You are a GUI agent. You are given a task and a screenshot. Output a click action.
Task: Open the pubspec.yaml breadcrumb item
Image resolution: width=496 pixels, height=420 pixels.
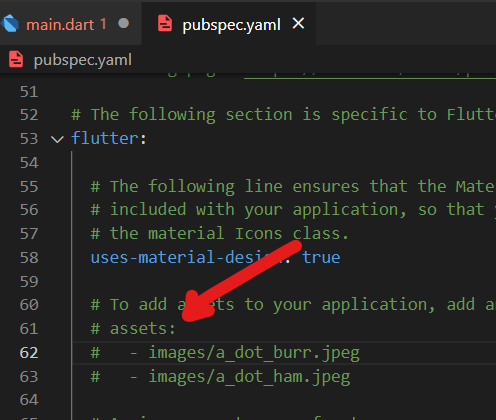tap(83, 60)
